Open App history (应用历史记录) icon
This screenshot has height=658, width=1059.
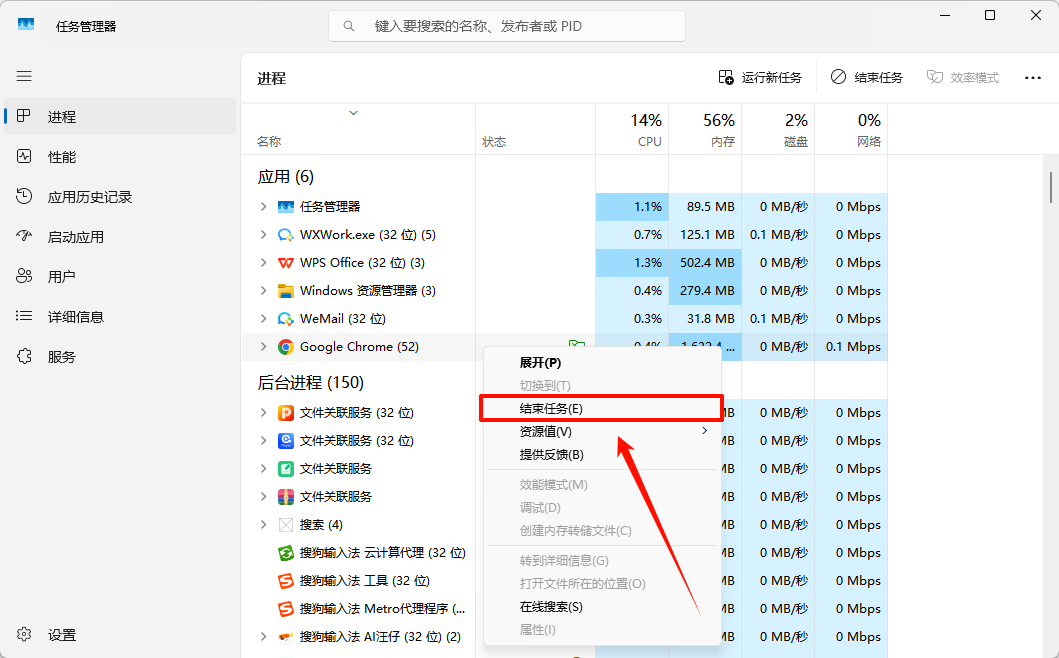[x=24, y=197]
